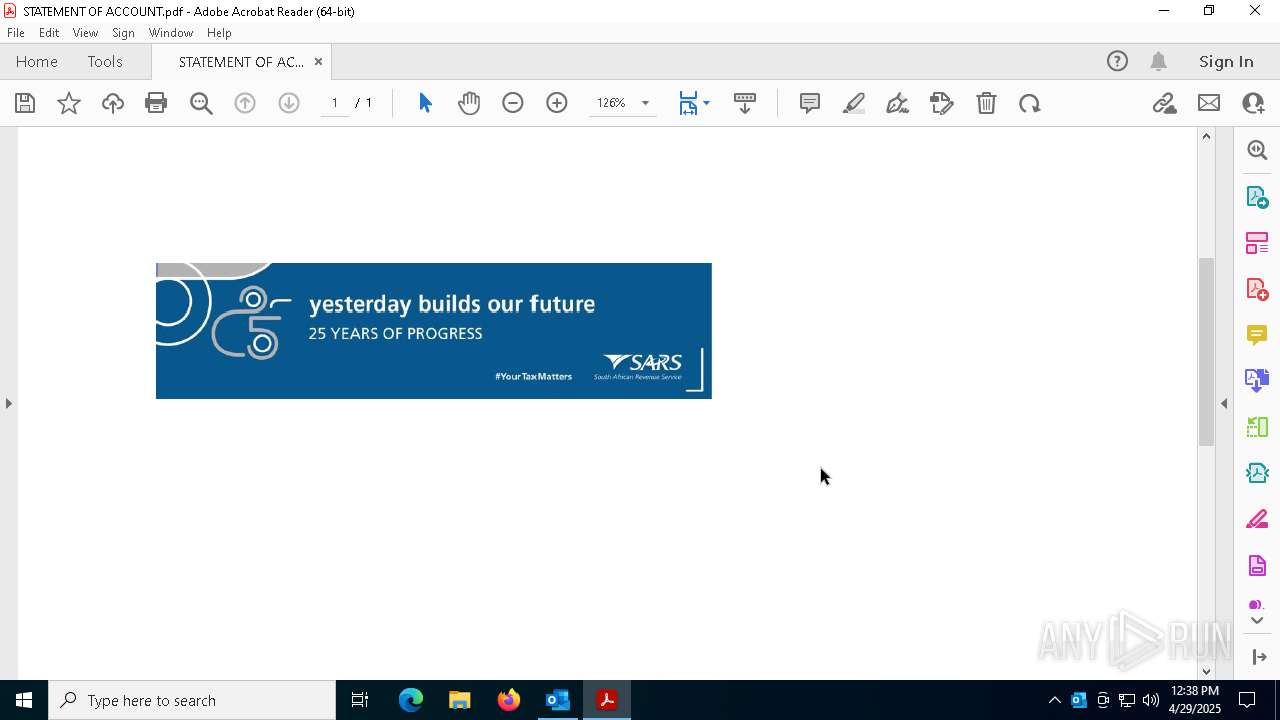The image size is (1280, 720).
Task: Open the View menu
Action: pyautogui.click(x=86, y=33)
